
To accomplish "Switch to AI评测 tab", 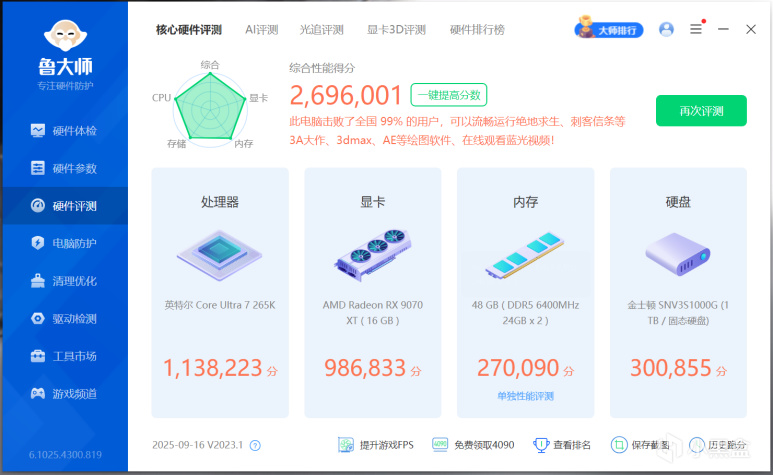I will 262,30.
